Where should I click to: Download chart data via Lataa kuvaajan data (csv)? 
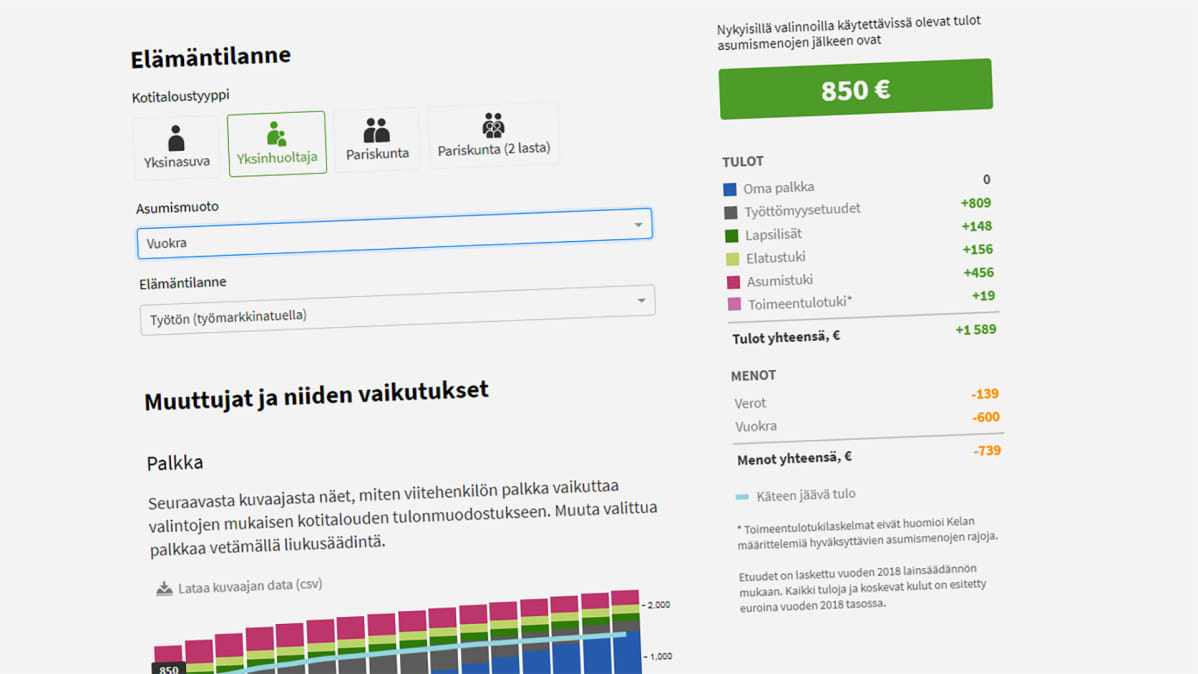[239, 586]
